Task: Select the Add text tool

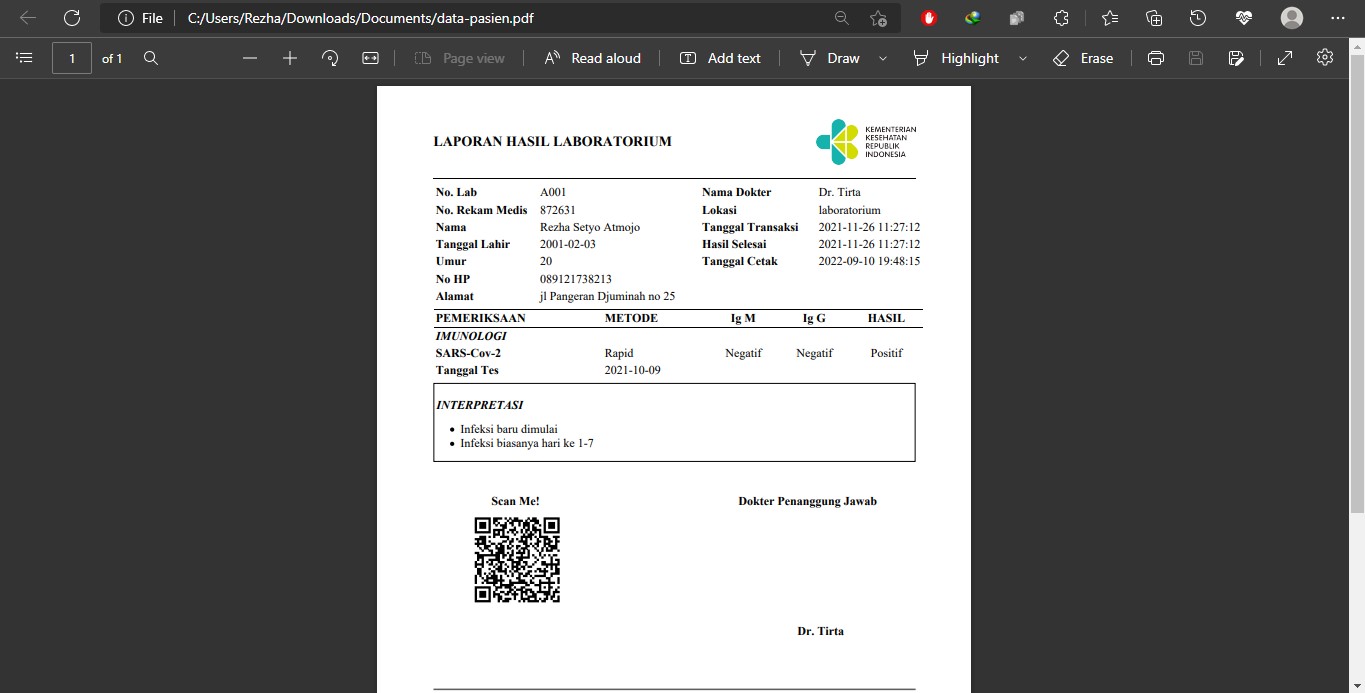Action: (720, 58)
